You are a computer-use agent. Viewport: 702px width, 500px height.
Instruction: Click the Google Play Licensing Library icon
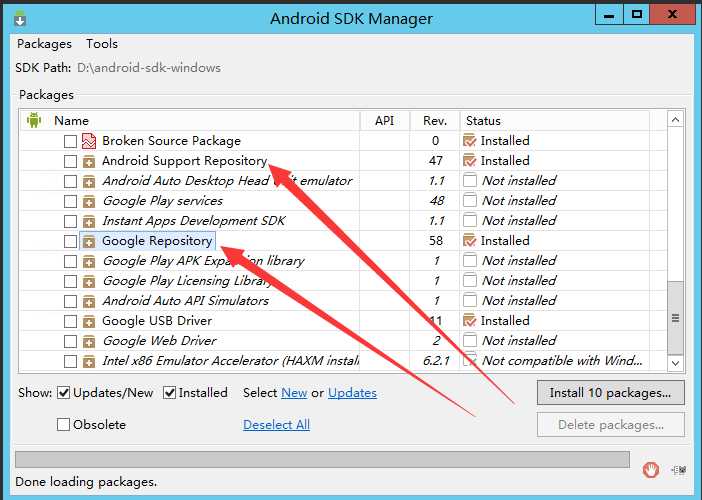(89, 281)
